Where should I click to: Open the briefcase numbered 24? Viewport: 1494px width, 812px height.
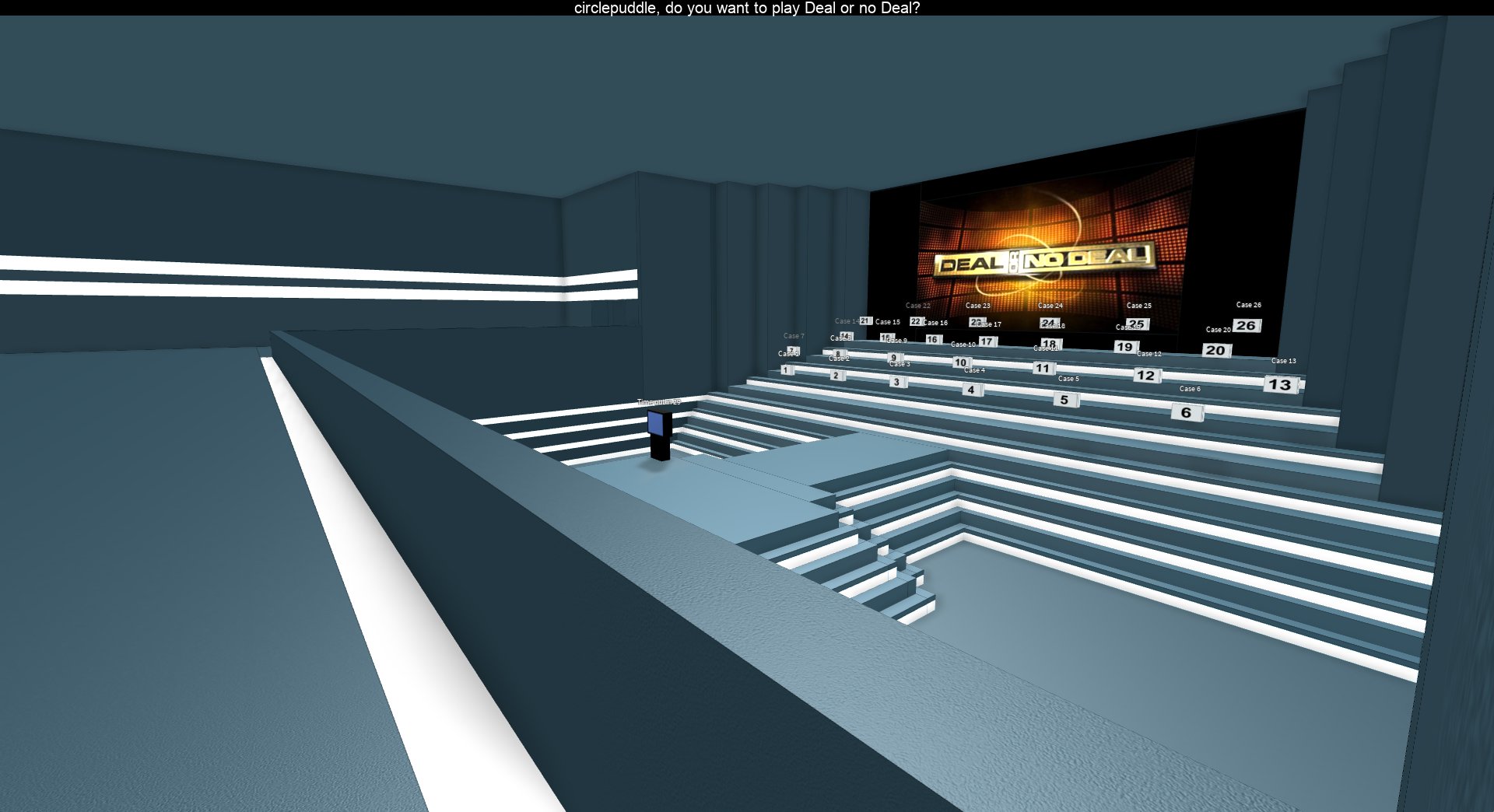point(1050,323)
